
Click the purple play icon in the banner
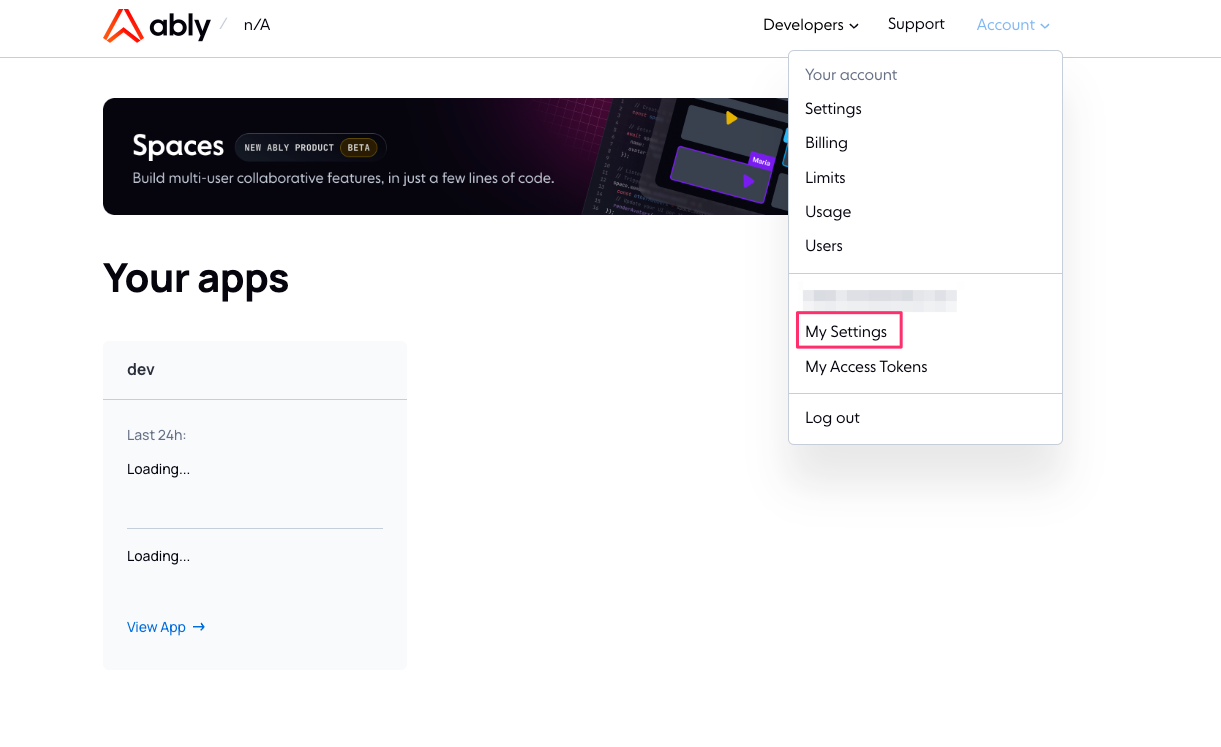click(748, 182)
